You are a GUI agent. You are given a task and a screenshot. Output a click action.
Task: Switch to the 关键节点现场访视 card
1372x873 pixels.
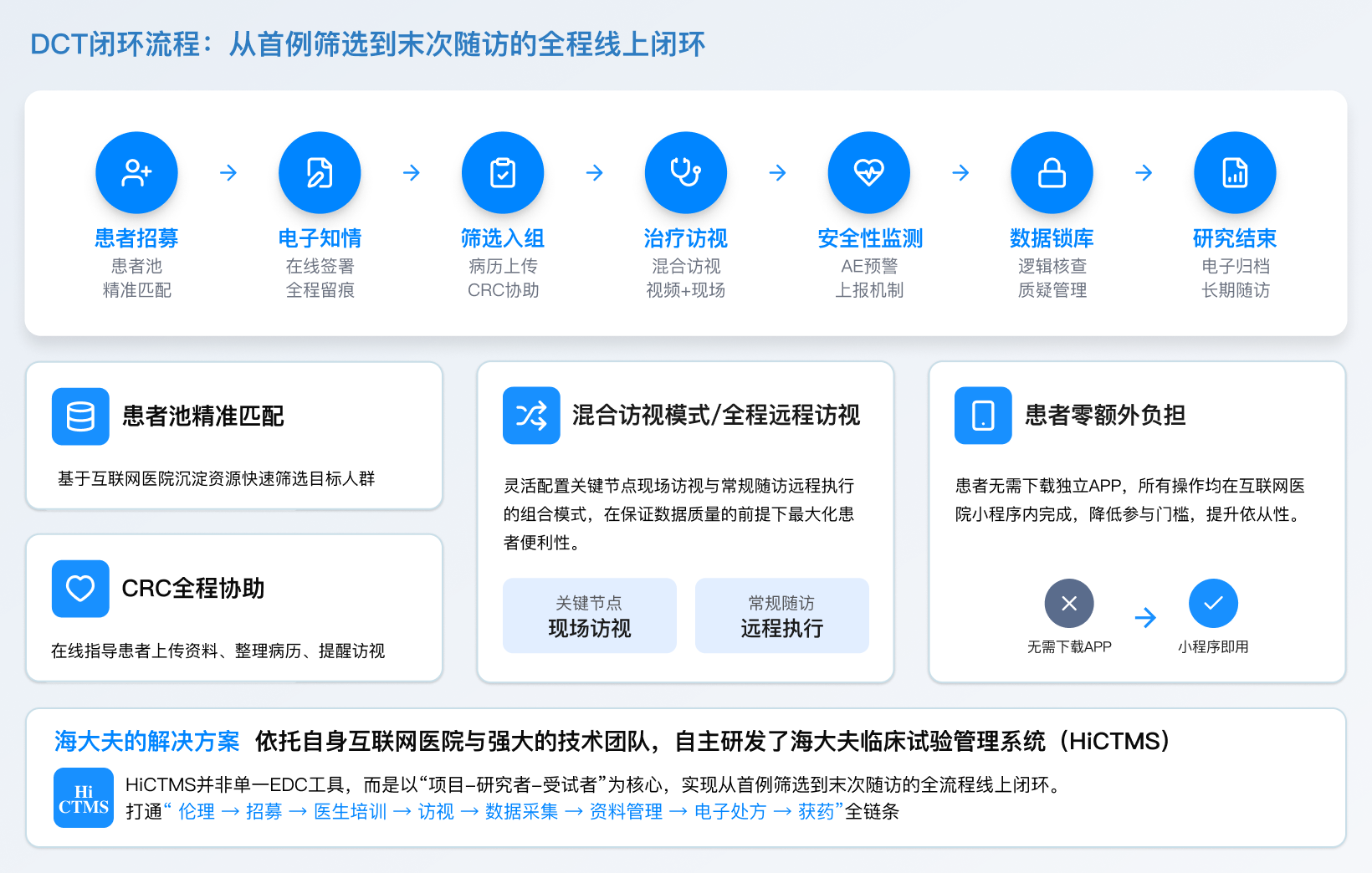click(589, 615)
